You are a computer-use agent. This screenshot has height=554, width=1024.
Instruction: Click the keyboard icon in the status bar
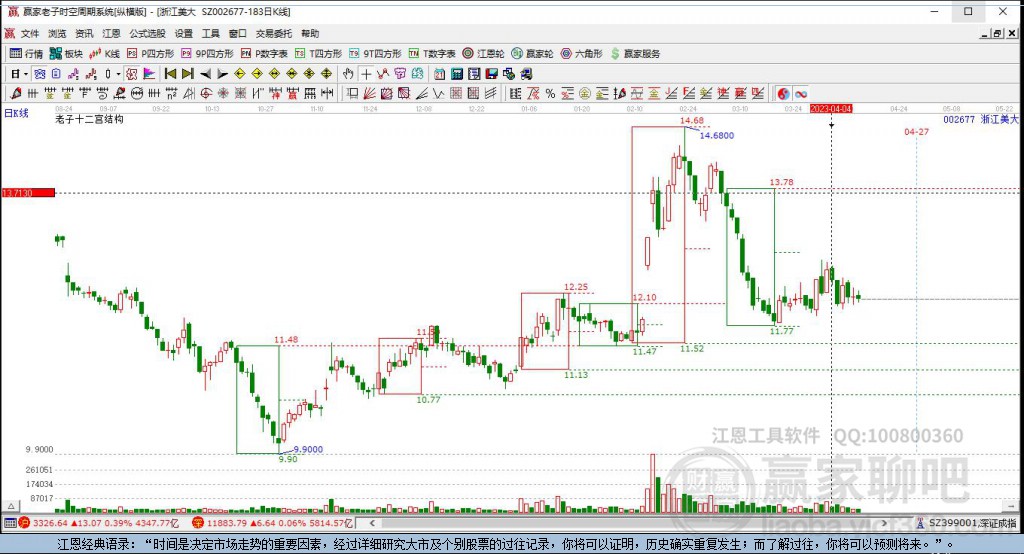(x=9, y=523)
